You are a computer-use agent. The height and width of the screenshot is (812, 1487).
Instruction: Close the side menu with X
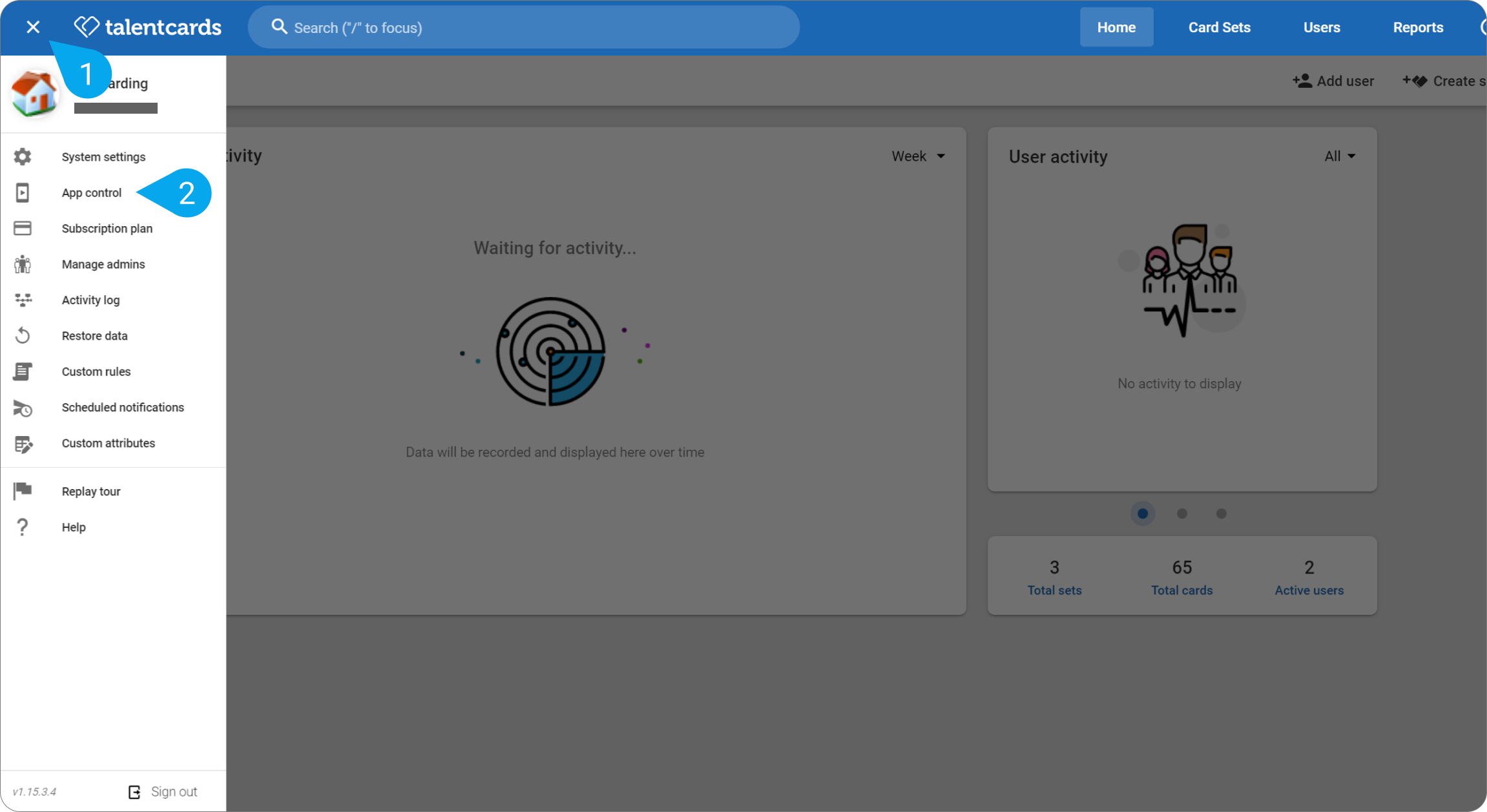(33, 27)
